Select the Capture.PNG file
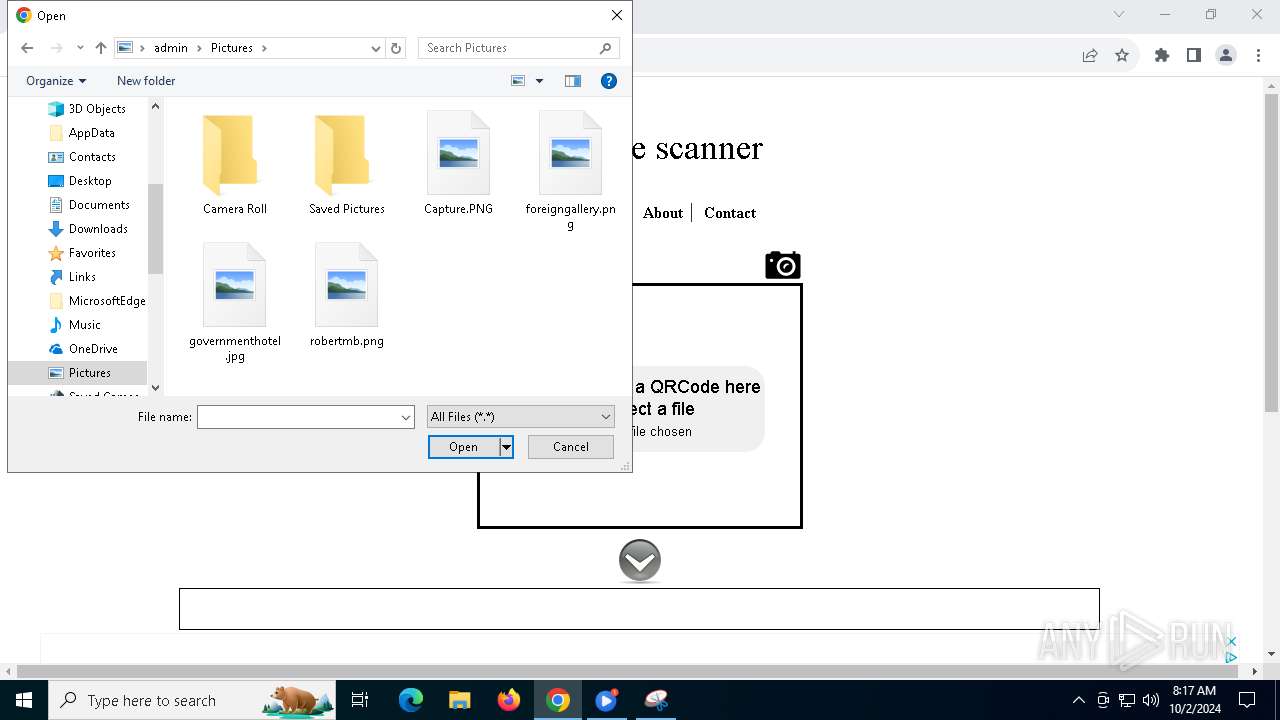Screen dimensions: 1280x720 [458, 165]
